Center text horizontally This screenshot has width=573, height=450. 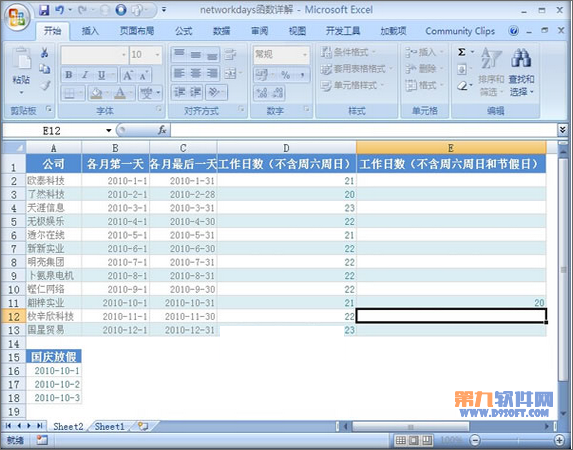pyautogui.click(x=196, y=74)
